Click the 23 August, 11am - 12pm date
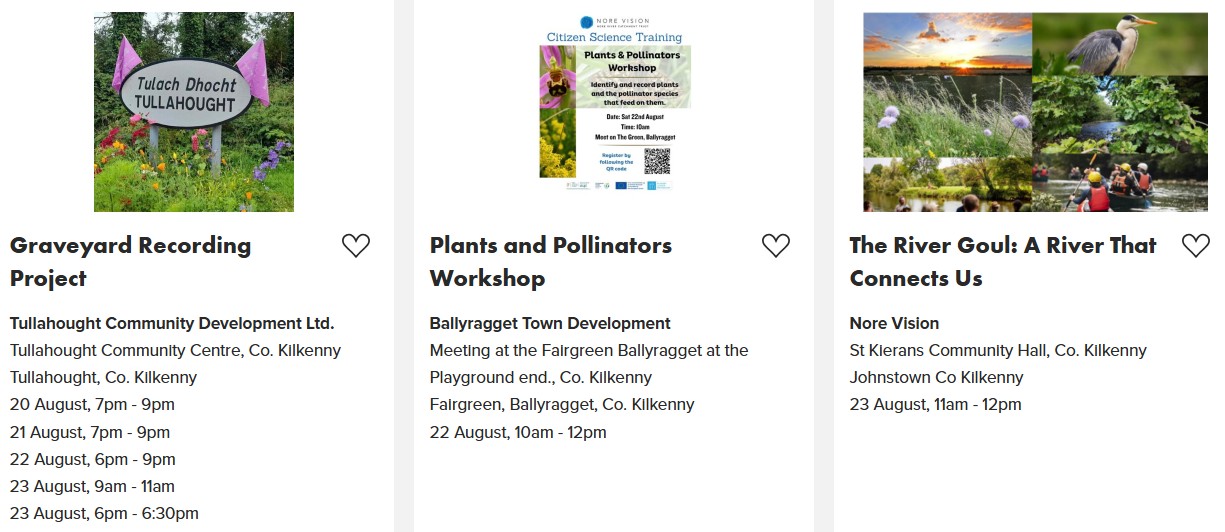Viewport: 1225px width, 532px height. 936,405
